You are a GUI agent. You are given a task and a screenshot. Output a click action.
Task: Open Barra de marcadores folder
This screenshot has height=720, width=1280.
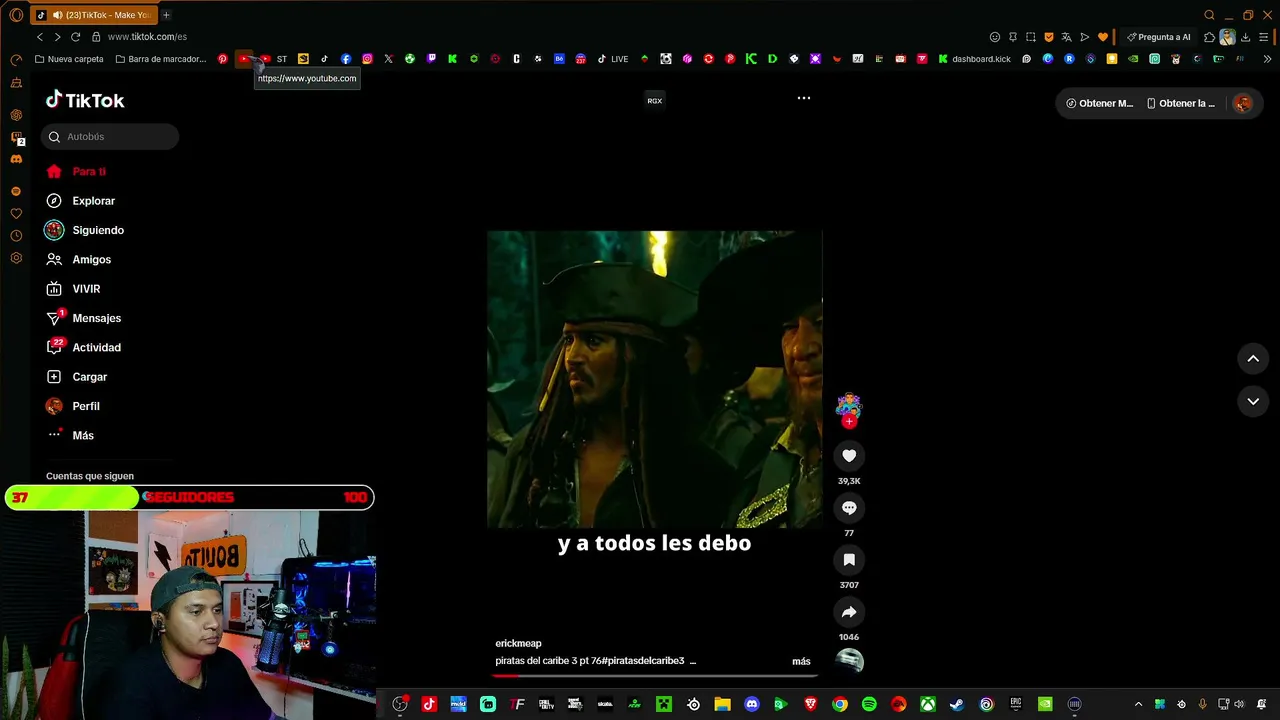point(161,59)
